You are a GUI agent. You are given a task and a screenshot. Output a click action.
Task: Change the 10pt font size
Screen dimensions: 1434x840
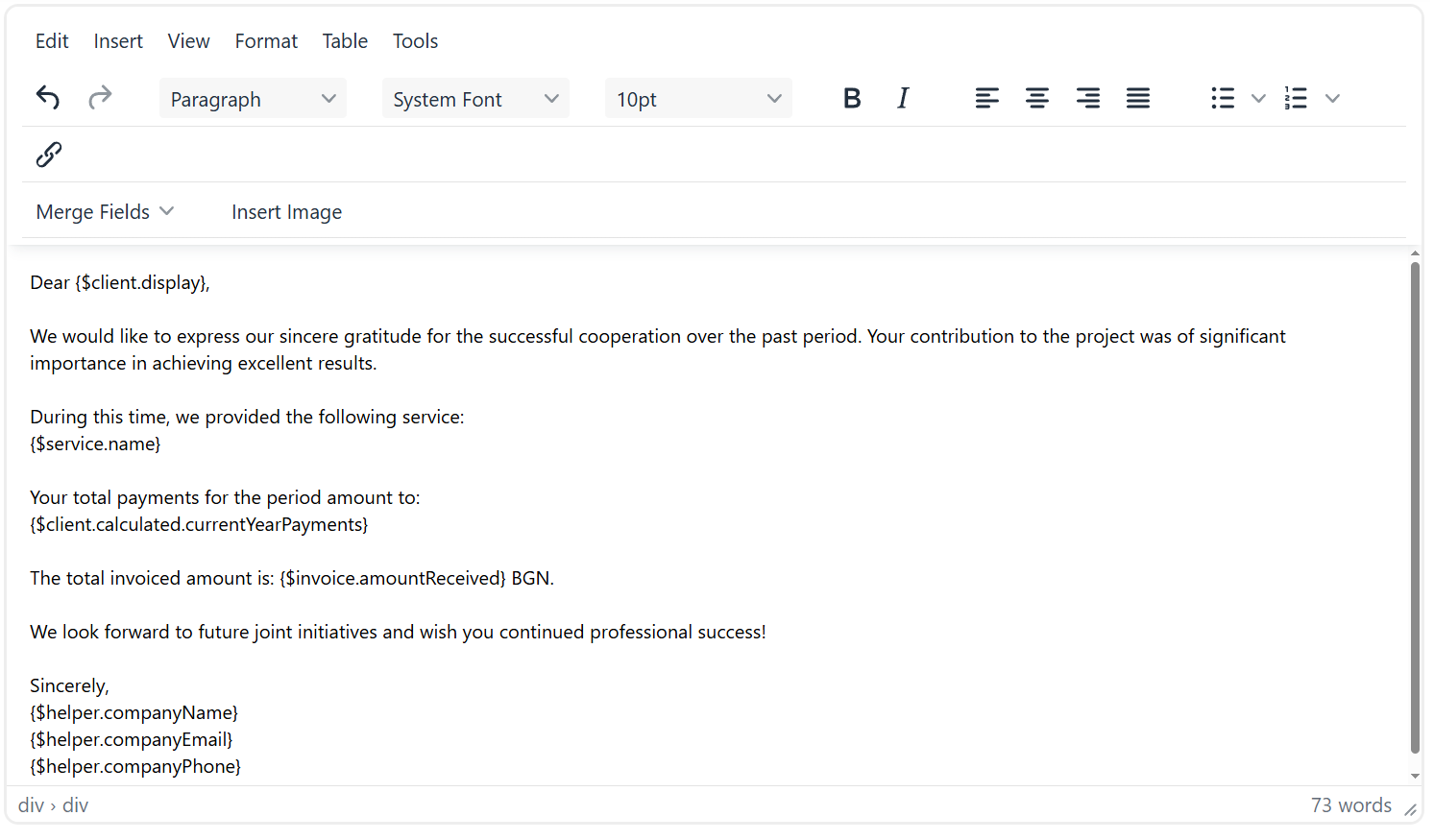[x=698, y=97]
